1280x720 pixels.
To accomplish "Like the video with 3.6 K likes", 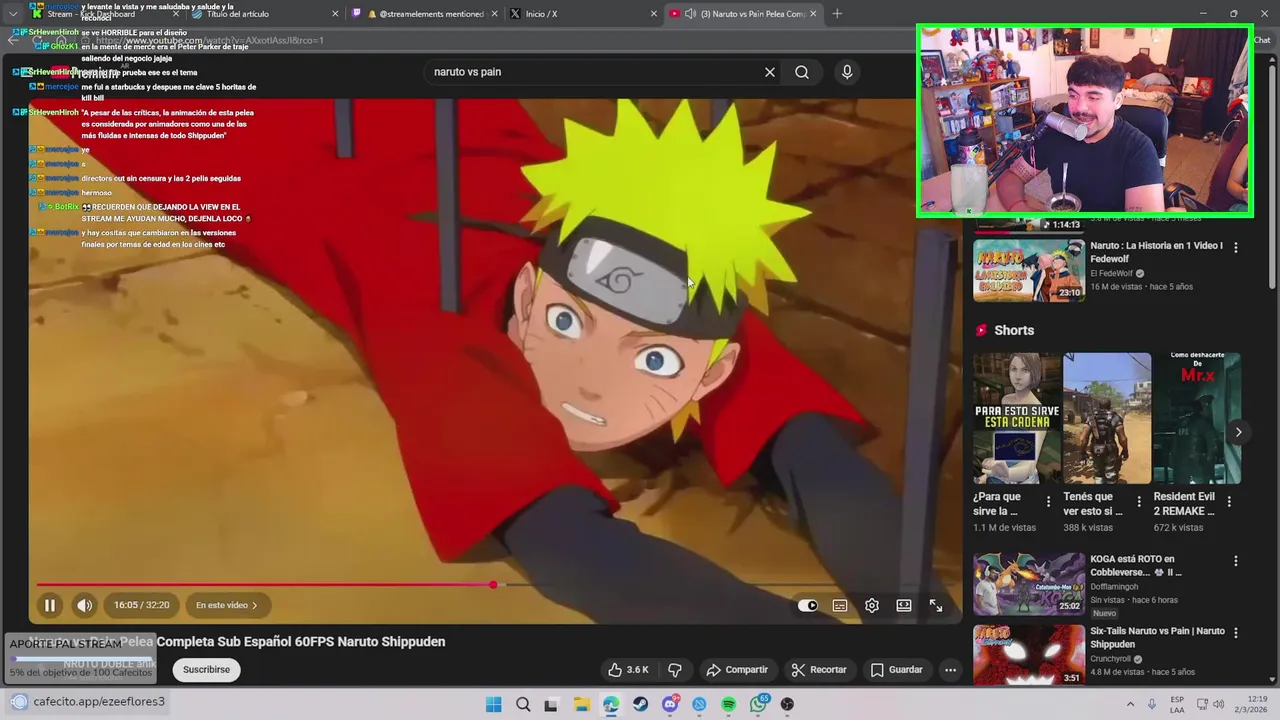I will click(628, 670).
